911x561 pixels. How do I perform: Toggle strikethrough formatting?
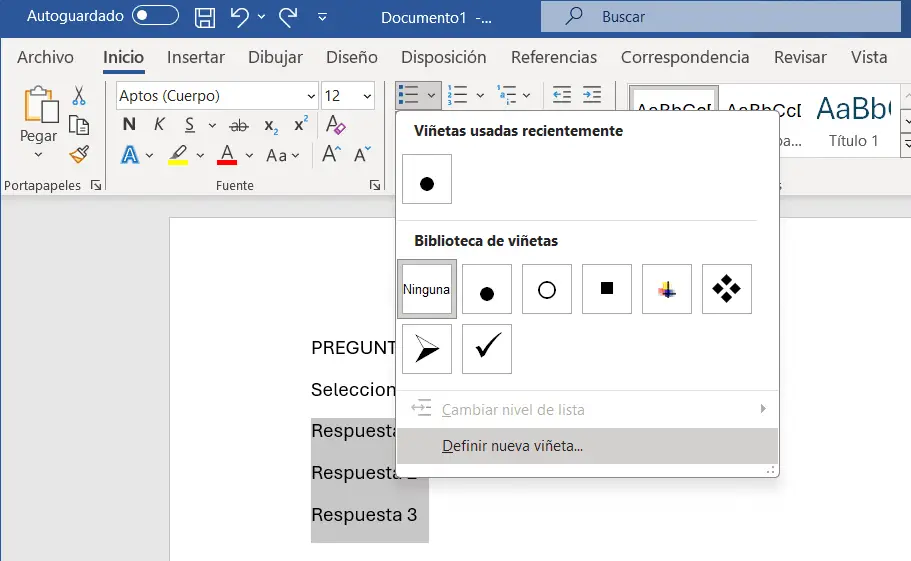(x=238, y=125)
